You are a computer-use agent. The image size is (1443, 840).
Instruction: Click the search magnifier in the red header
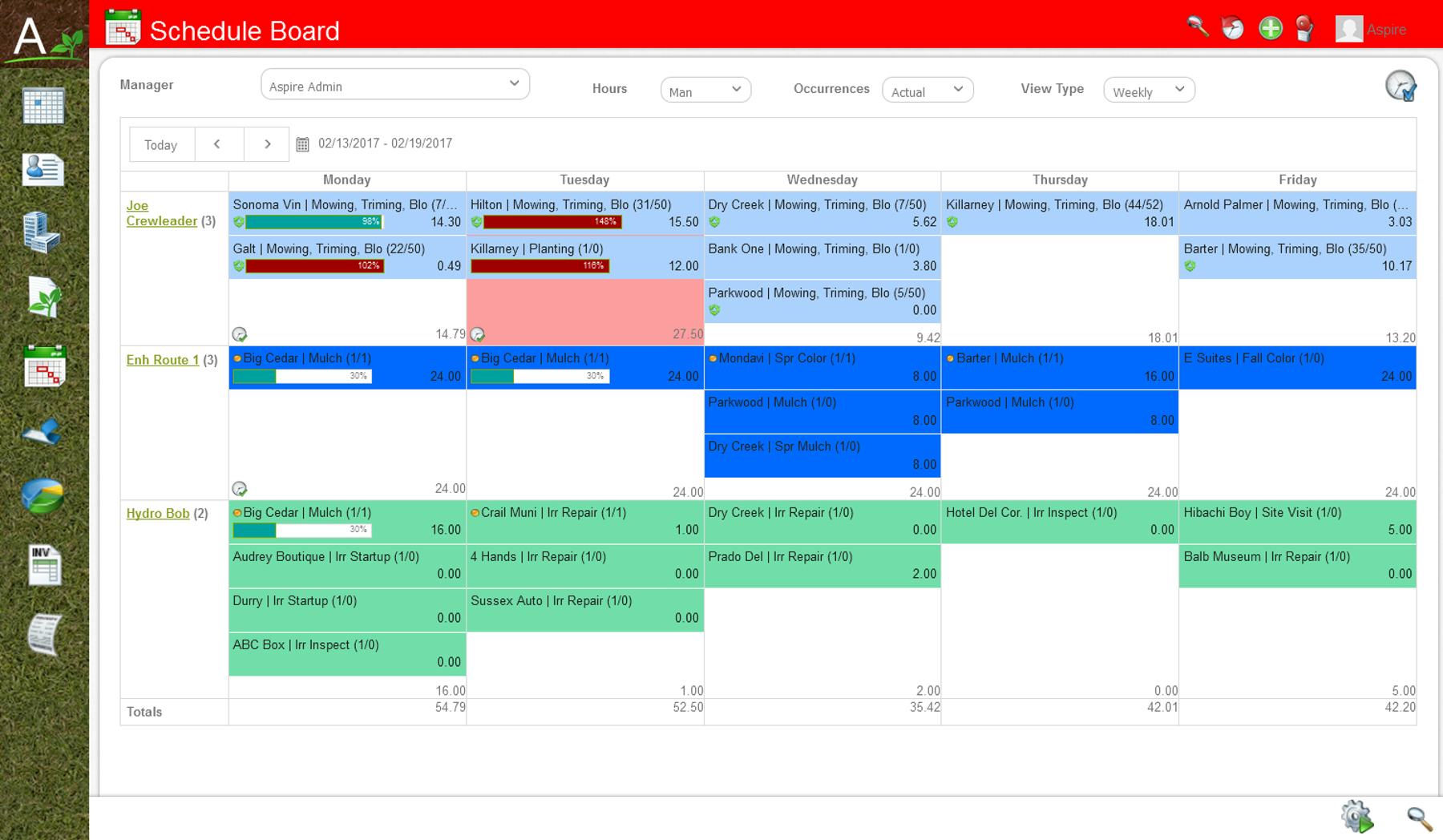(1198, 28)
